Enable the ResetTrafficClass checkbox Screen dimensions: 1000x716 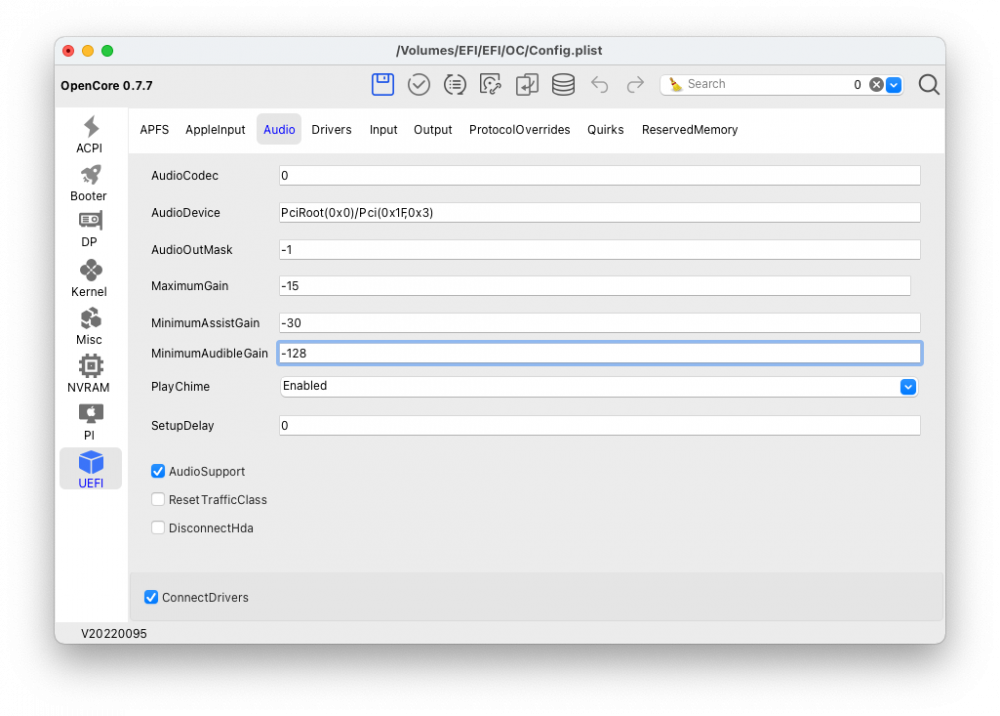[158, 499]
